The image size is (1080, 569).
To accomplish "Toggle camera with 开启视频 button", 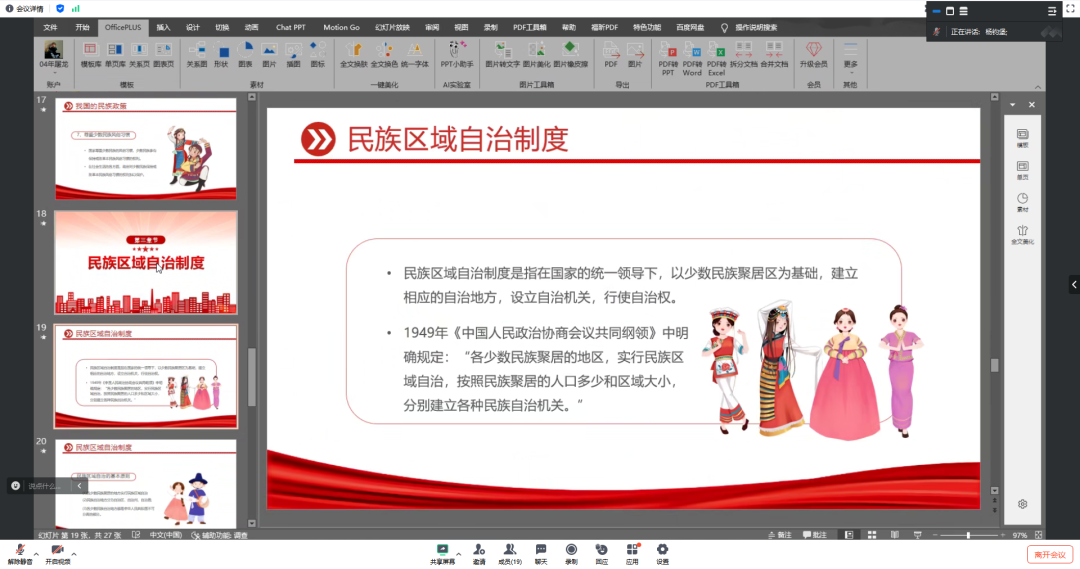I will click(x=57, y=553).
